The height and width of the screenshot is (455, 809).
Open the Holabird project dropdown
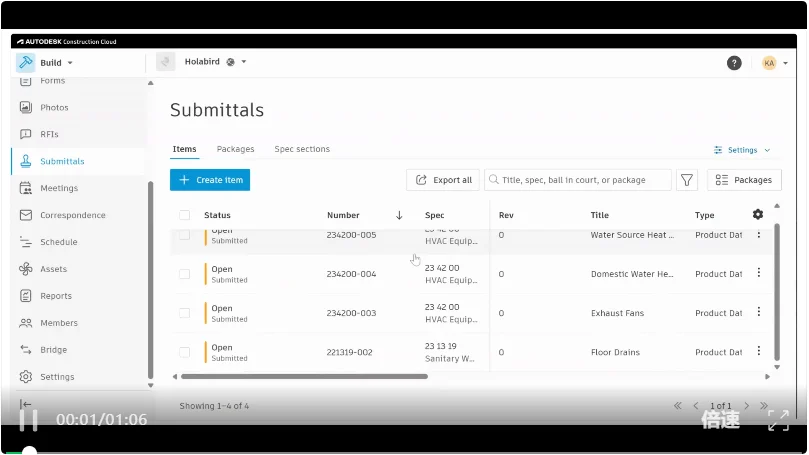tap(214, 62)
